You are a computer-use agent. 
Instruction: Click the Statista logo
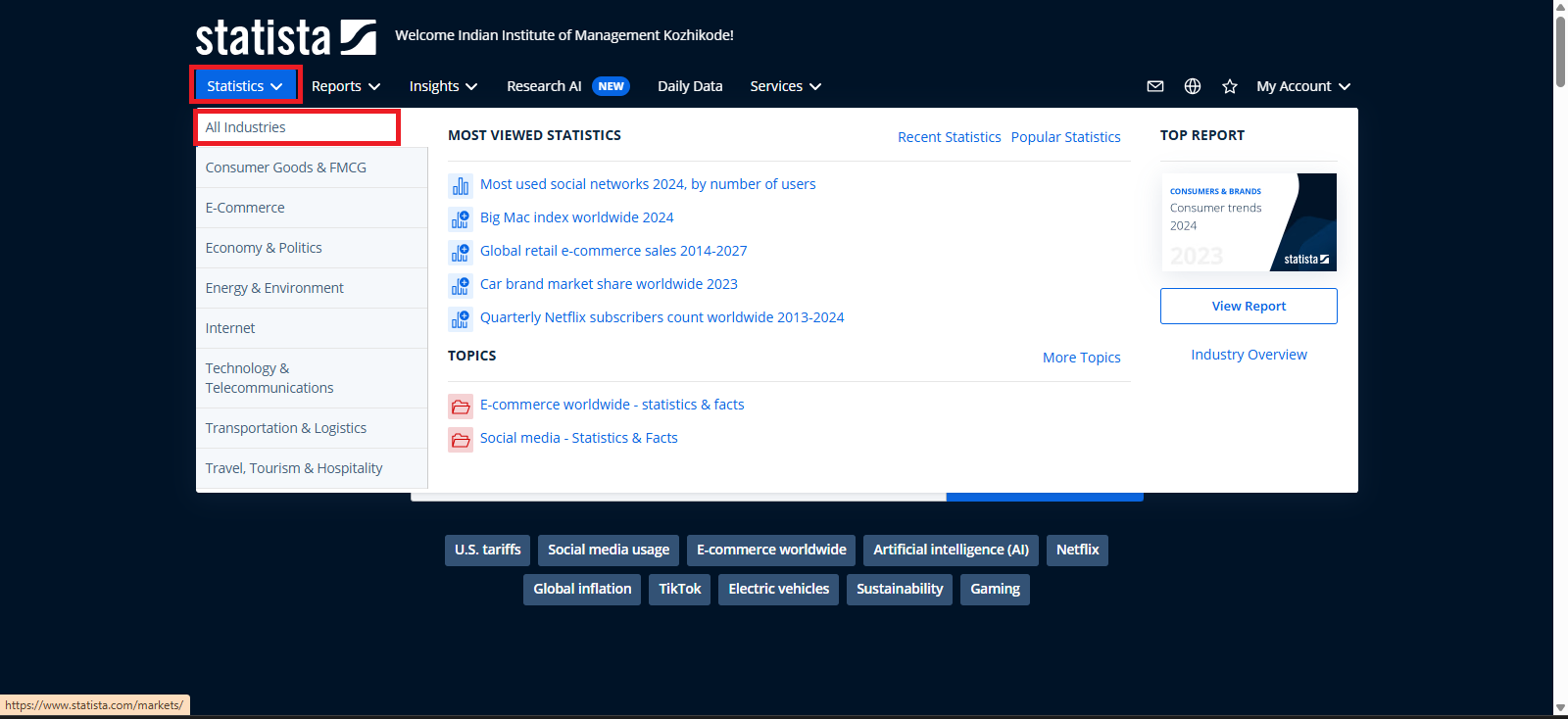tap(285, 37)
